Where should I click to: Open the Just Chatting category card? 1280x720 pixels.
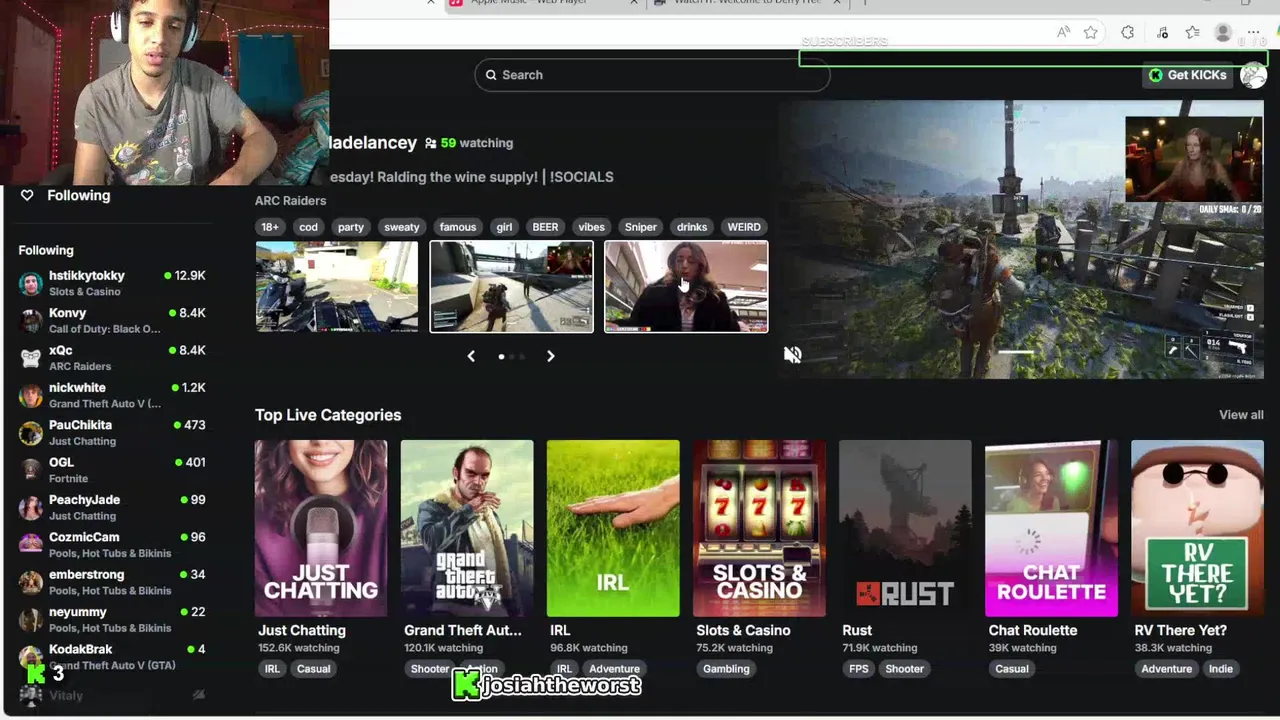tap(321, 528)
